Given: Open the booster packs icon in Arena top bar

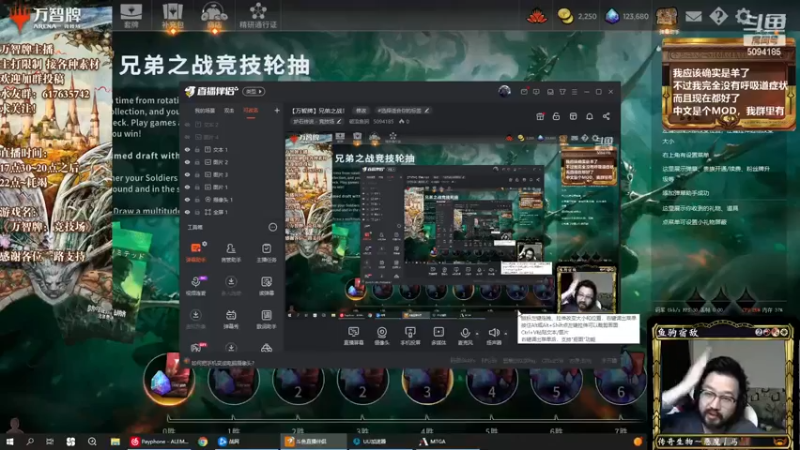Looking at the screenshot, I should (x=172, y=15).
